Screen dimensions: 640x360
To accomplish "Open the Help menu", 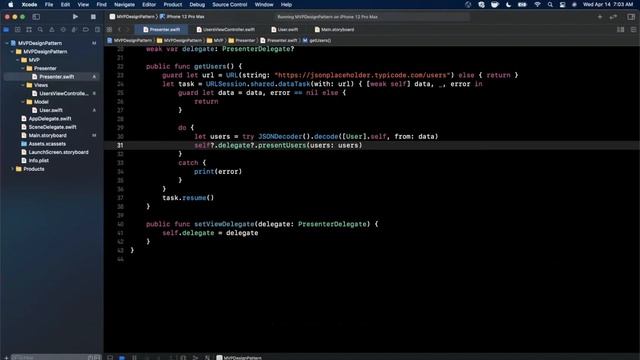I will coord(286,4).
